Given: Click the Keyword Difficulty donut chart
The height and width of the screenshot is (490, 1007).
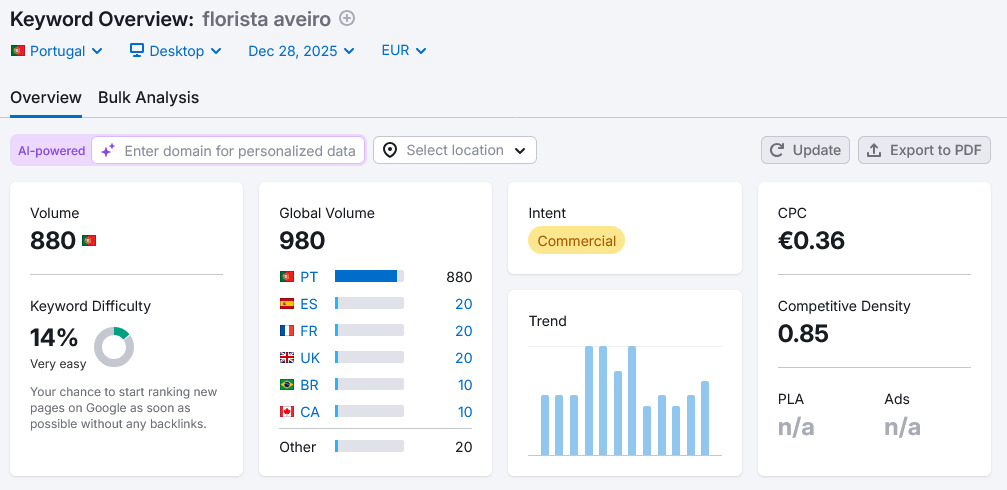Looking at the screenshot, I should pyautogui.click(x=114, y=347).
